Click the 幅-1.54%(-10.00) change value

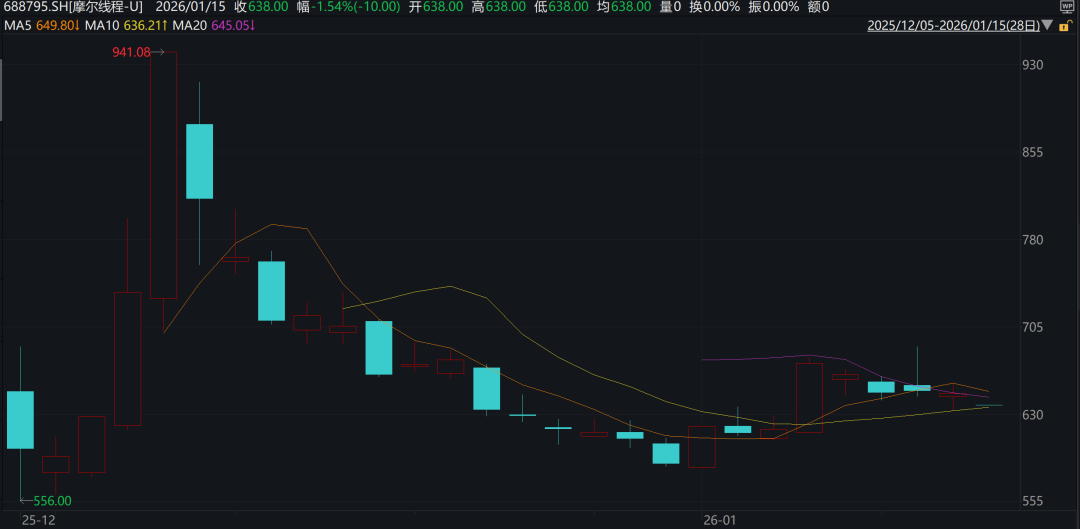(x=349, y=8)
